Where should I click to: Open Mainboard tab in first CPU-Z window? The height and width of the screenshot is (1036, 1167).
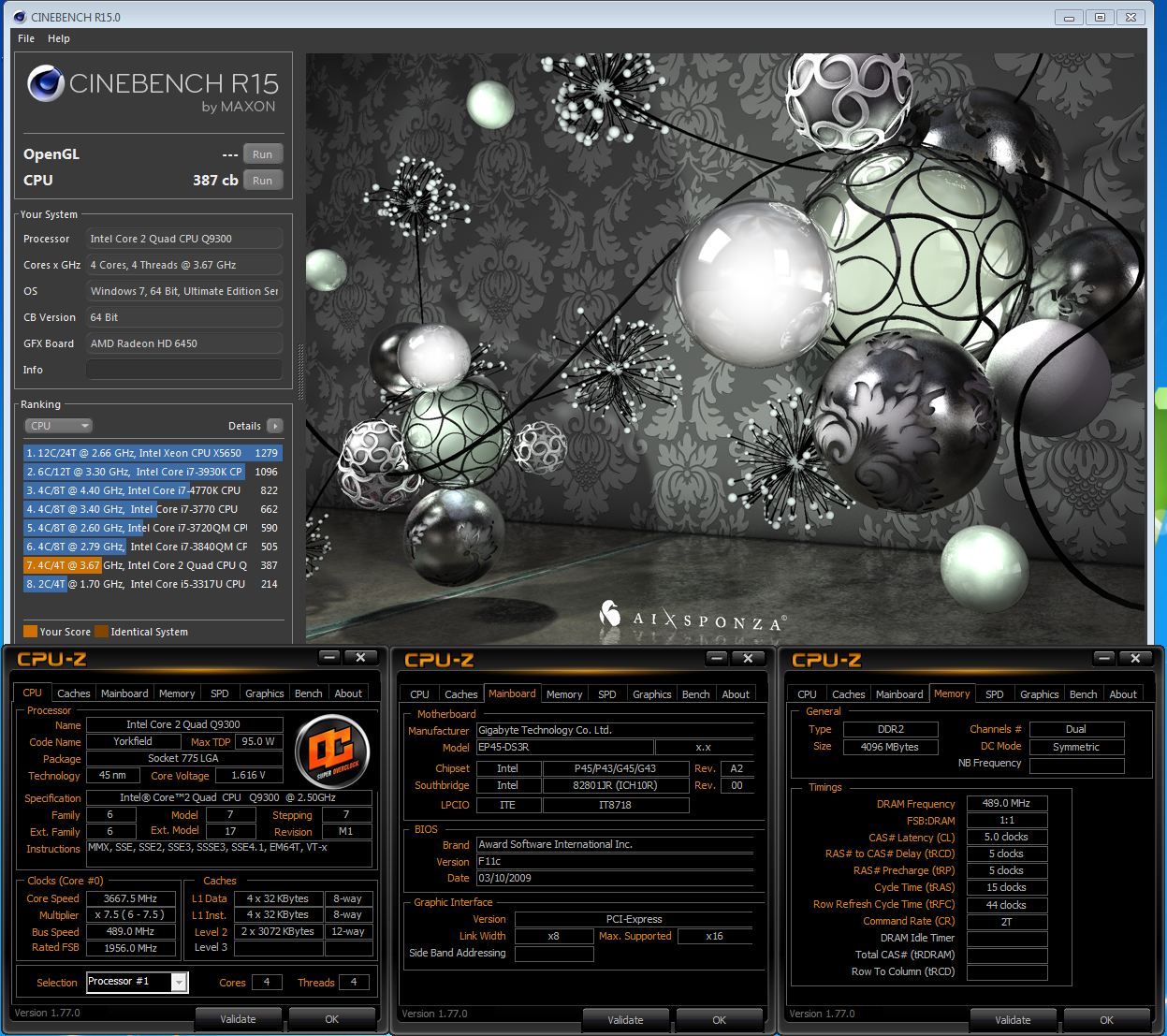(124, 693)
